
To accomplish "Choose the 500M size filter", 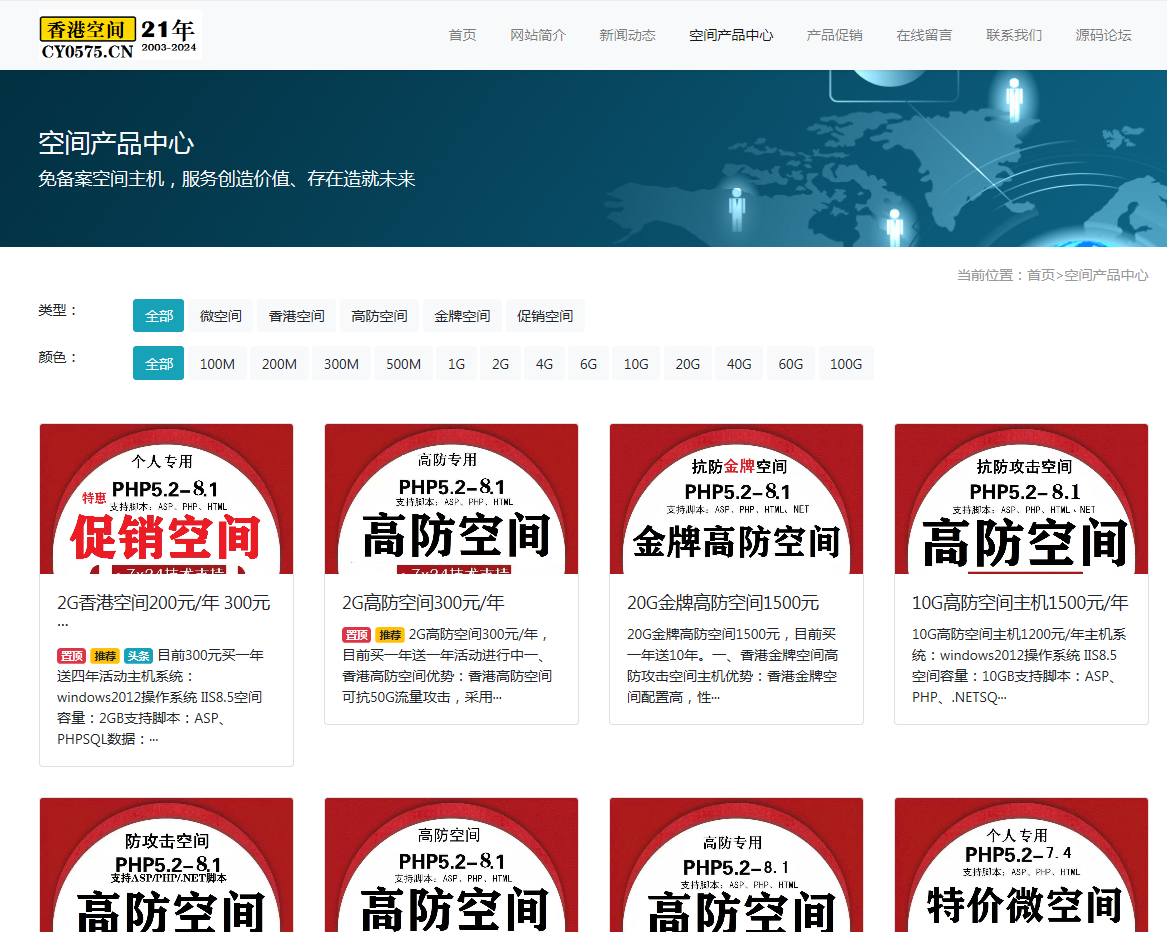I will pos(403,363).
